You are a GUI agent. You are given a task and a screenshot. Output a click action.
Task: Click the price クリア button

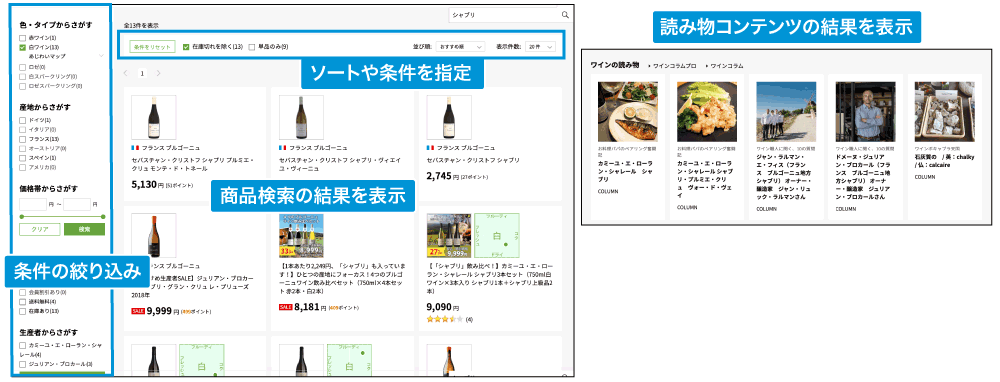tap(40, 230)
